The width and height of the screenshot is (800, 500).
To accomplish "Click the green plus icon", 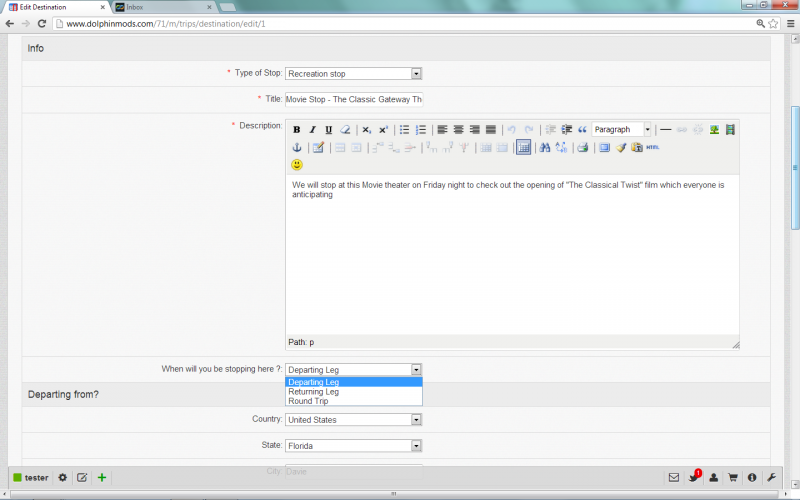I will pos(102,478).
